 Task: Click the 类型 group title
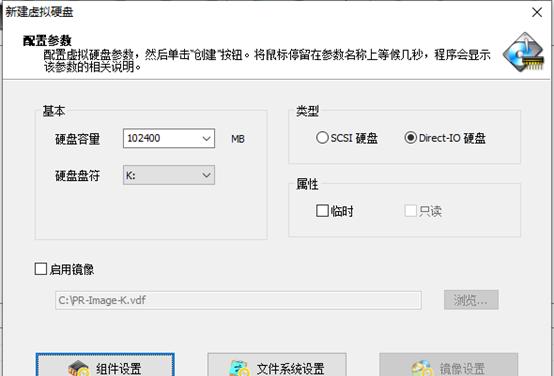307,111
